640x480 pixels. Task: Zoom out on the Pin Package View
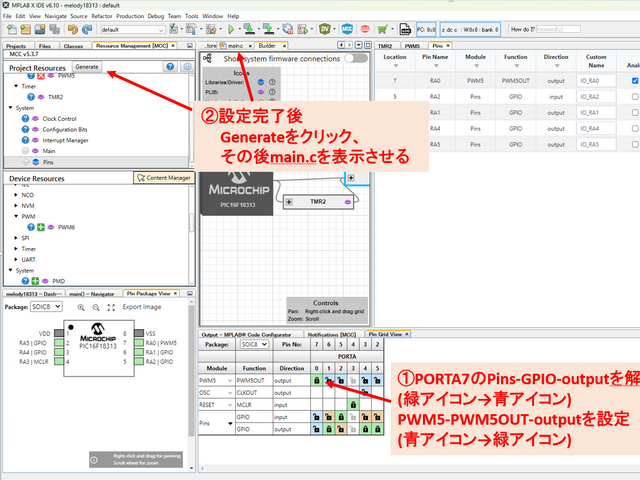(x=96, y=307)
